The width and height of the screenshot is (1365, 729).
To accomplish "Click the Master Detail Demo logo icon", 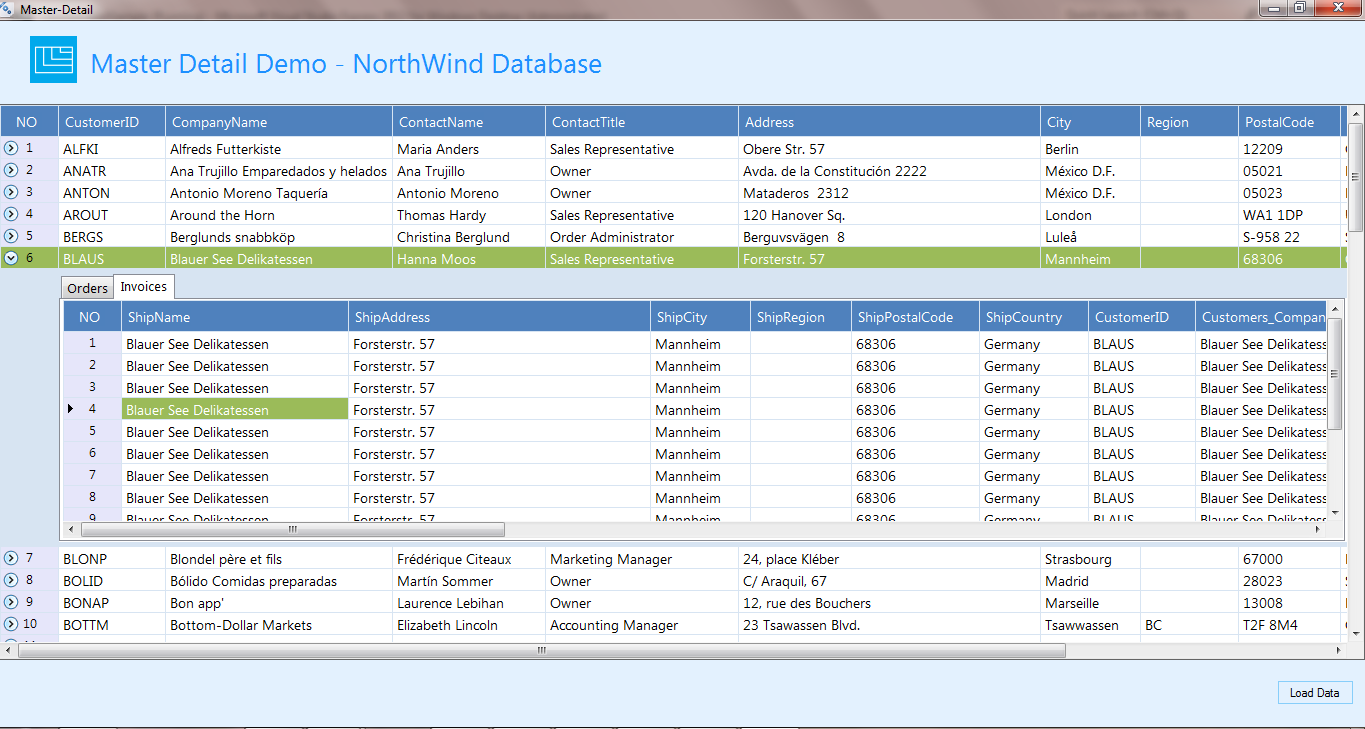I will (x=53, y=59).
